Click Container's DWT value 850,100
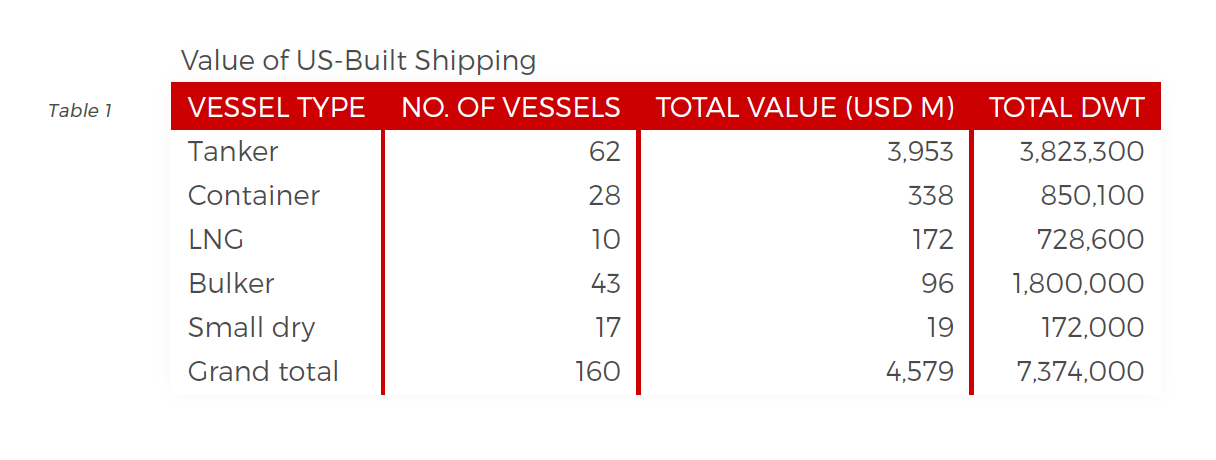The width and height of the screenshot is (1216, 460). point(1094,196)
